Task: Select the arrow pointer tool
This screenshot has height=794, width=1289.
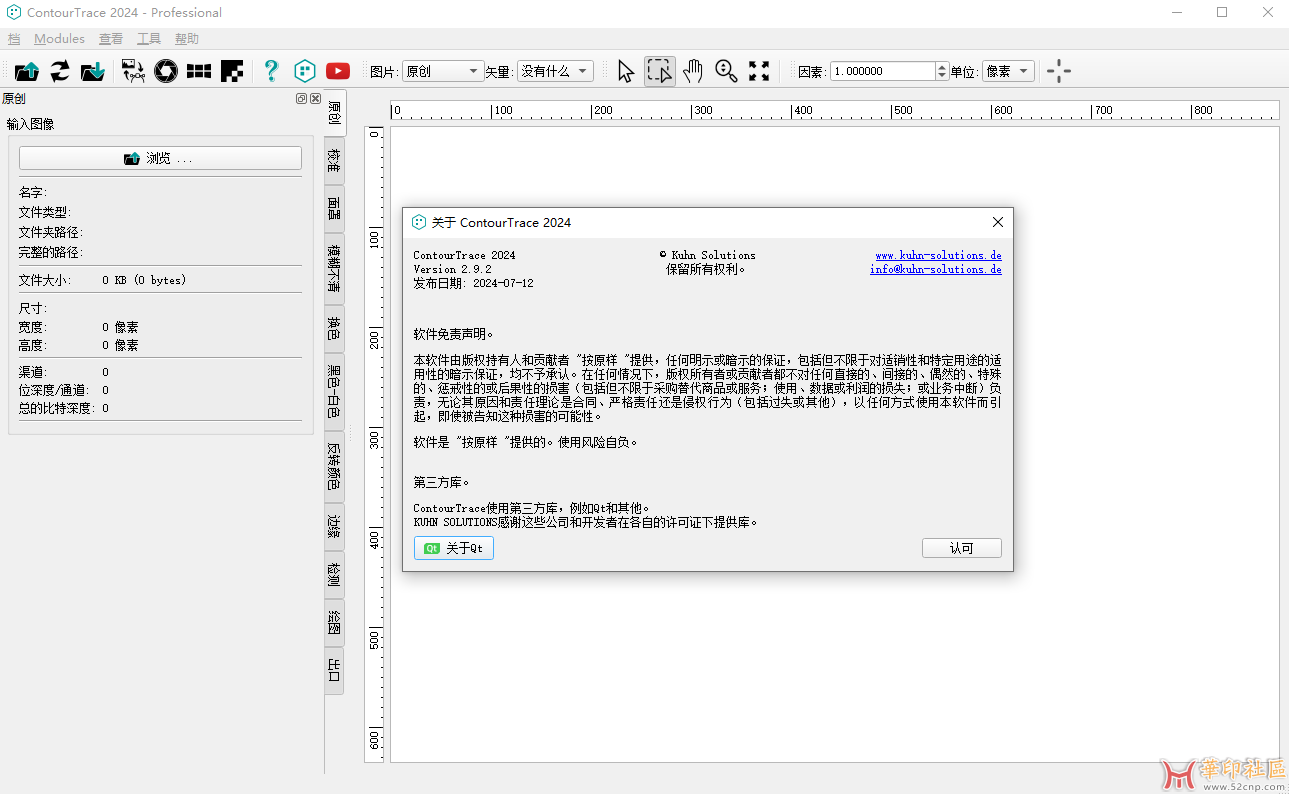Action: pyautogui.click(x=626, y=71)
